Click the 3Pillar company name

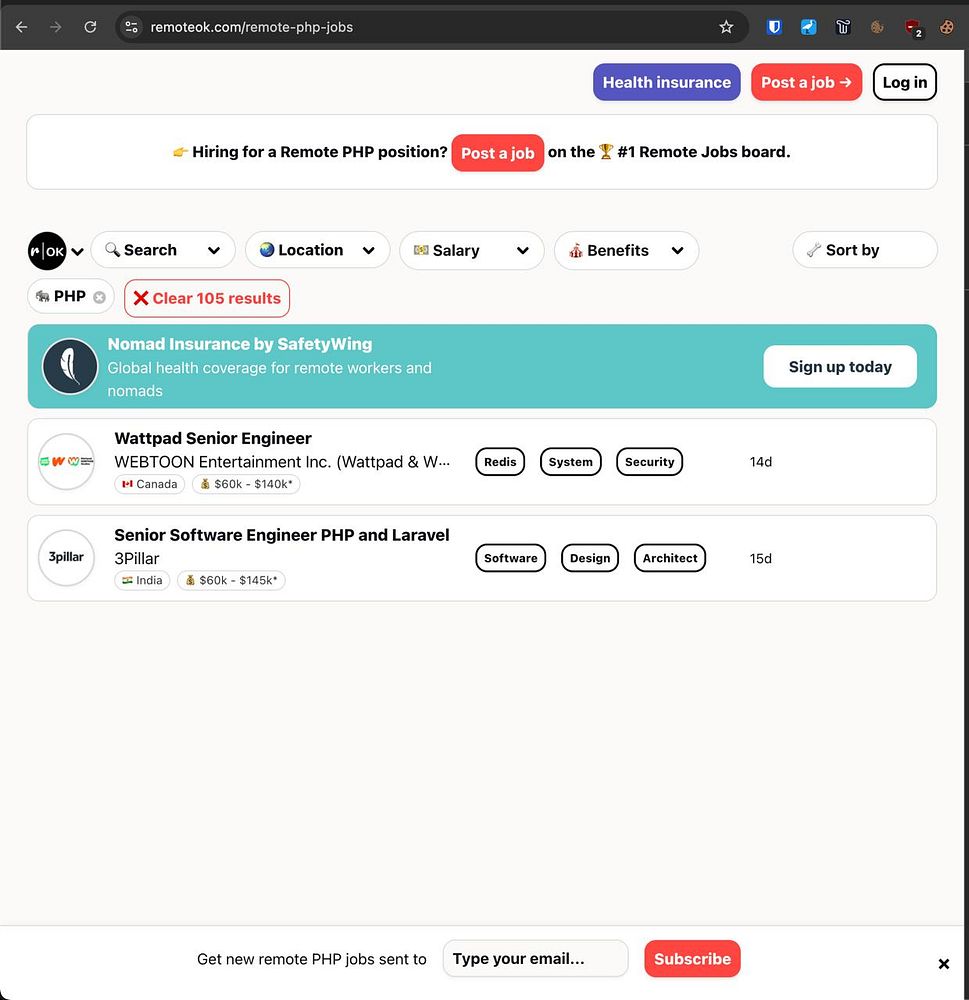pos(137,559)
